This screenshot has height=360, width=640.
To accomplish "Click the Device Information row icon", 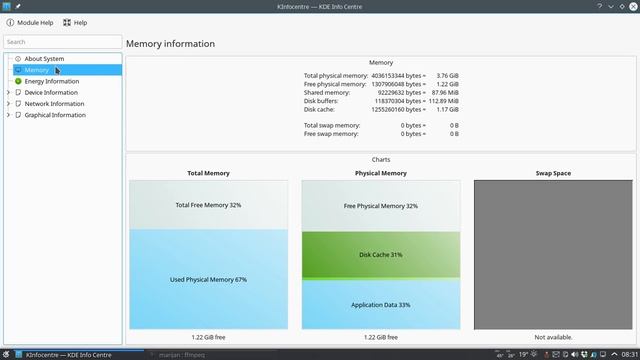I will (18, 93).
